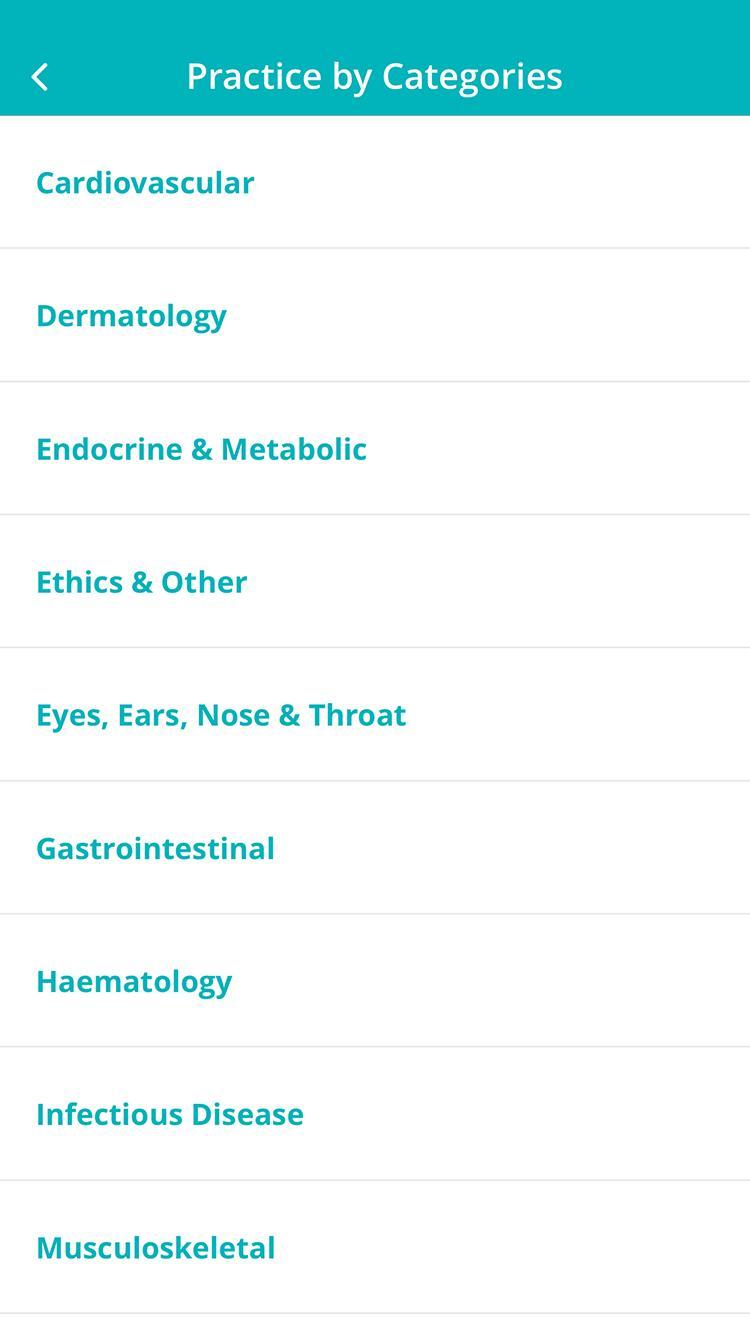The image size is (750, 1334).
Task: Select Eyes, Ears, Nose & Throat
Action: tap(221, 715)
